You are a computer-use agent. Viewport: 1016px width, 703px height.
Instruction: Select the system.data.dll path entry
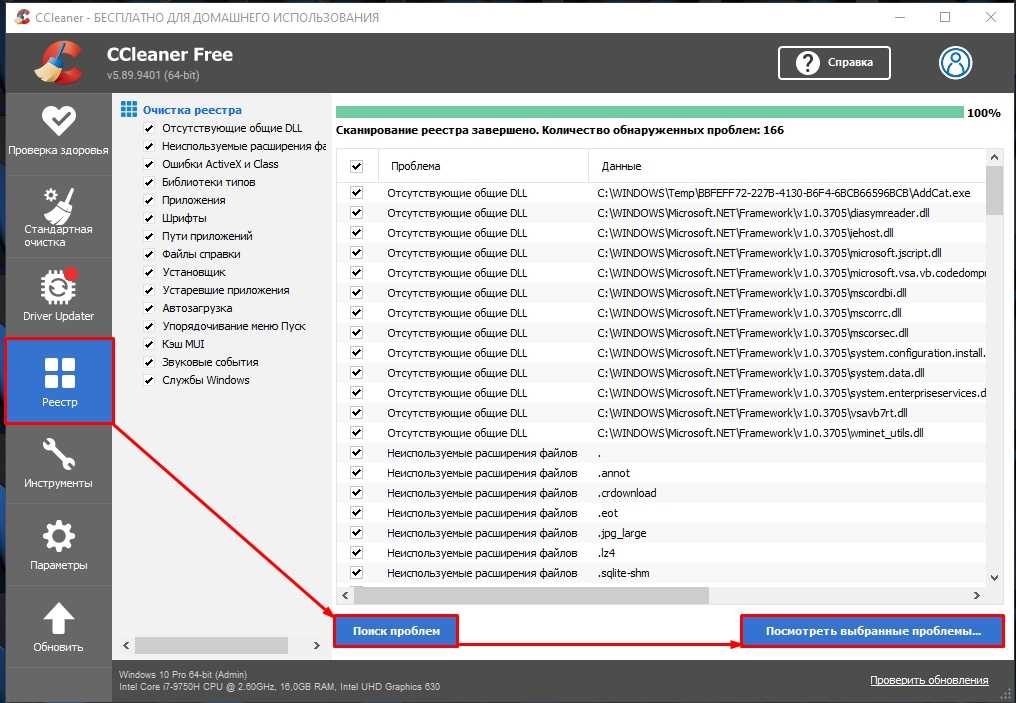pyautogui.click(x=761, y=373)
